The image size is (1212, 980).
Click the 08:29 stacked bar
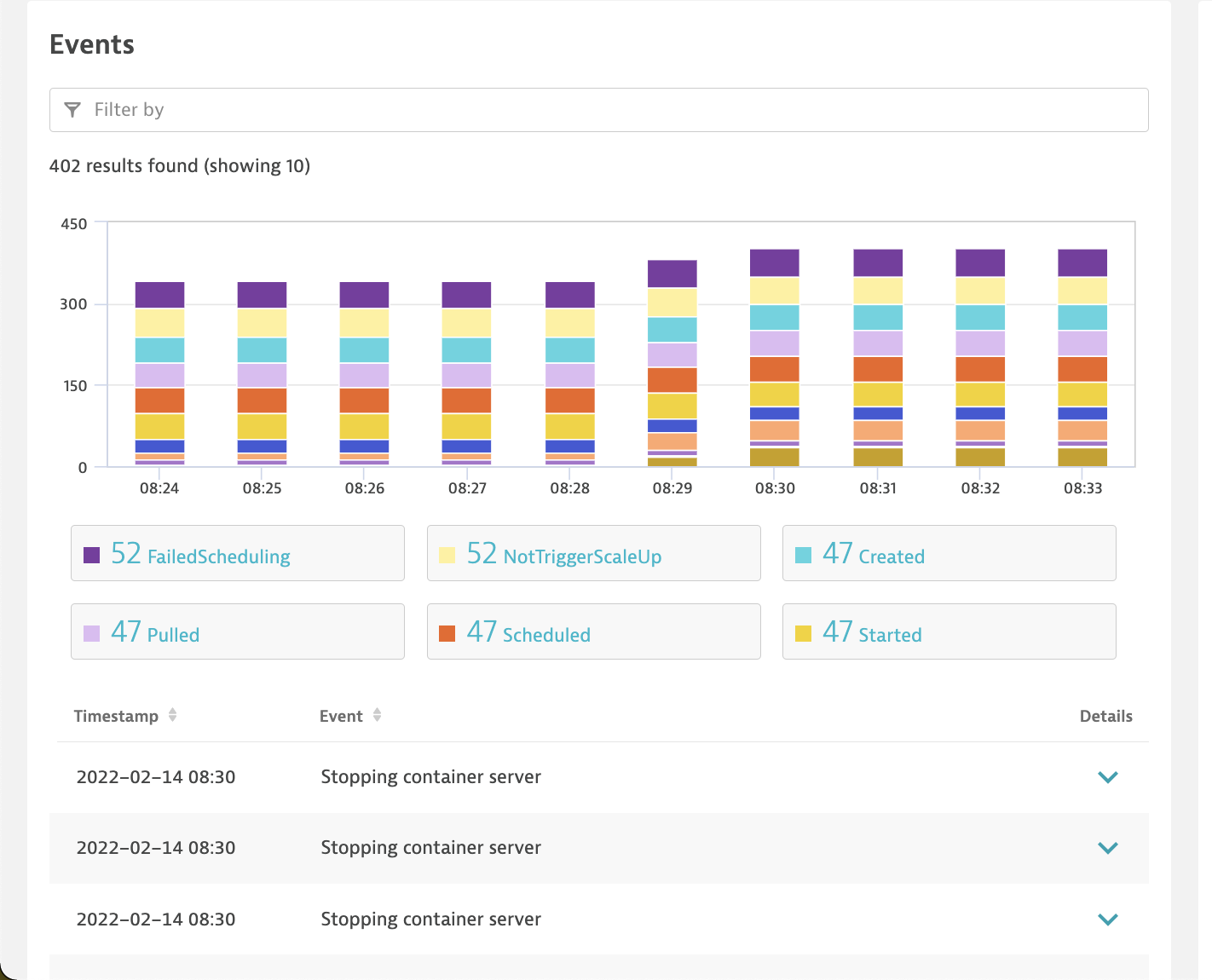point(672,363)
